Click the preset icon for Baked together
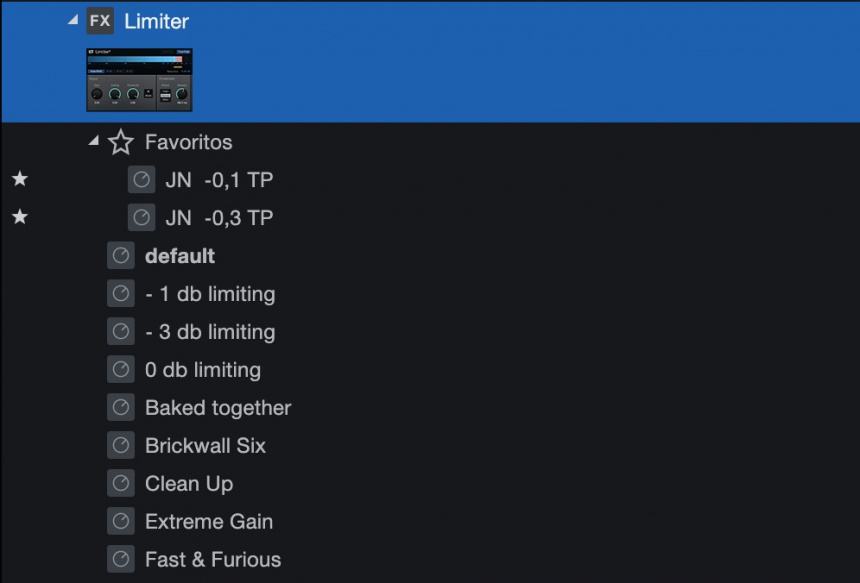The image size is (860, 583). point(121,408)
